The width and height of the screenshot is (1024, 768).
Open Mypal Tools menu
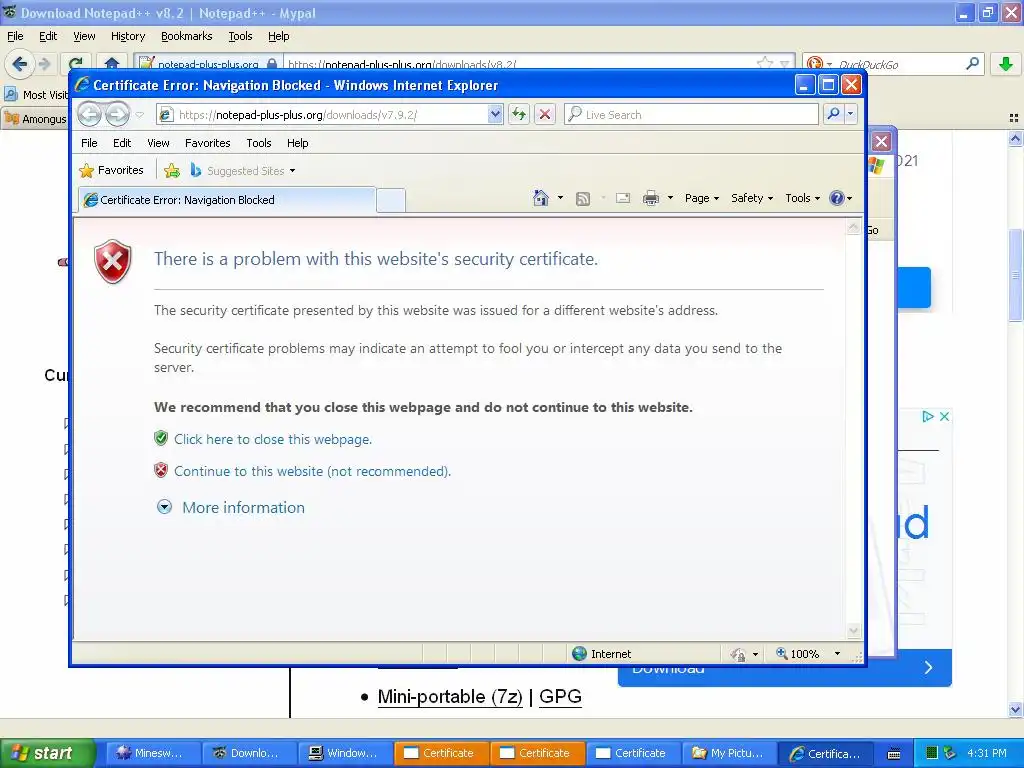pyautogui.click(x=240, y=36)
